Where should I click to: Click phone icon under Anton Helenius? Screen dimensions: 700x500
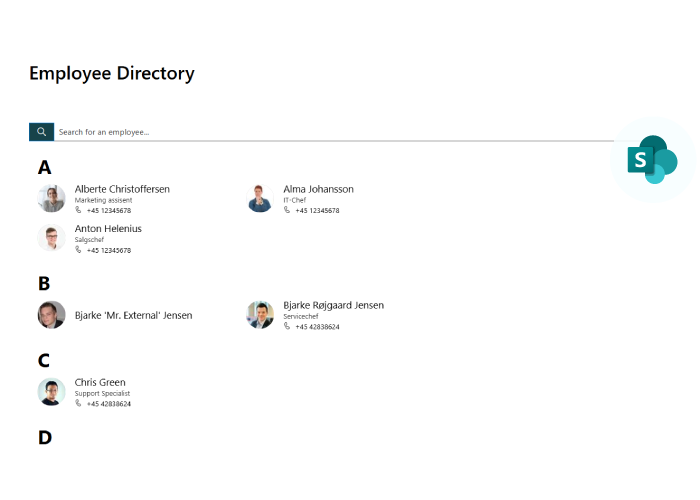(78, 250)
